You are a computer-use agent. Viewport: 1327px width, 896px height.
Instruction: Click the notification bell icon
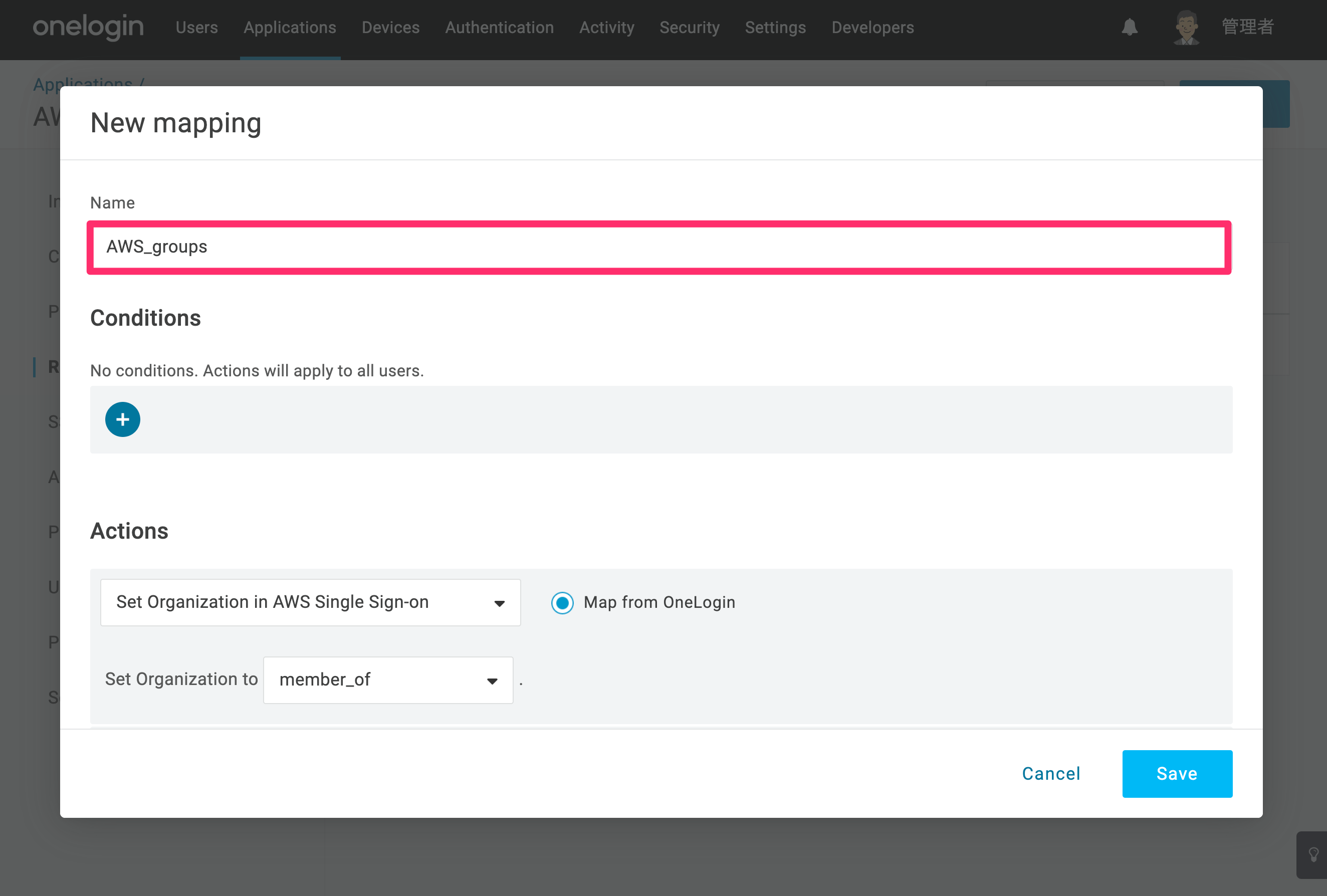(x=1129, y=28)
